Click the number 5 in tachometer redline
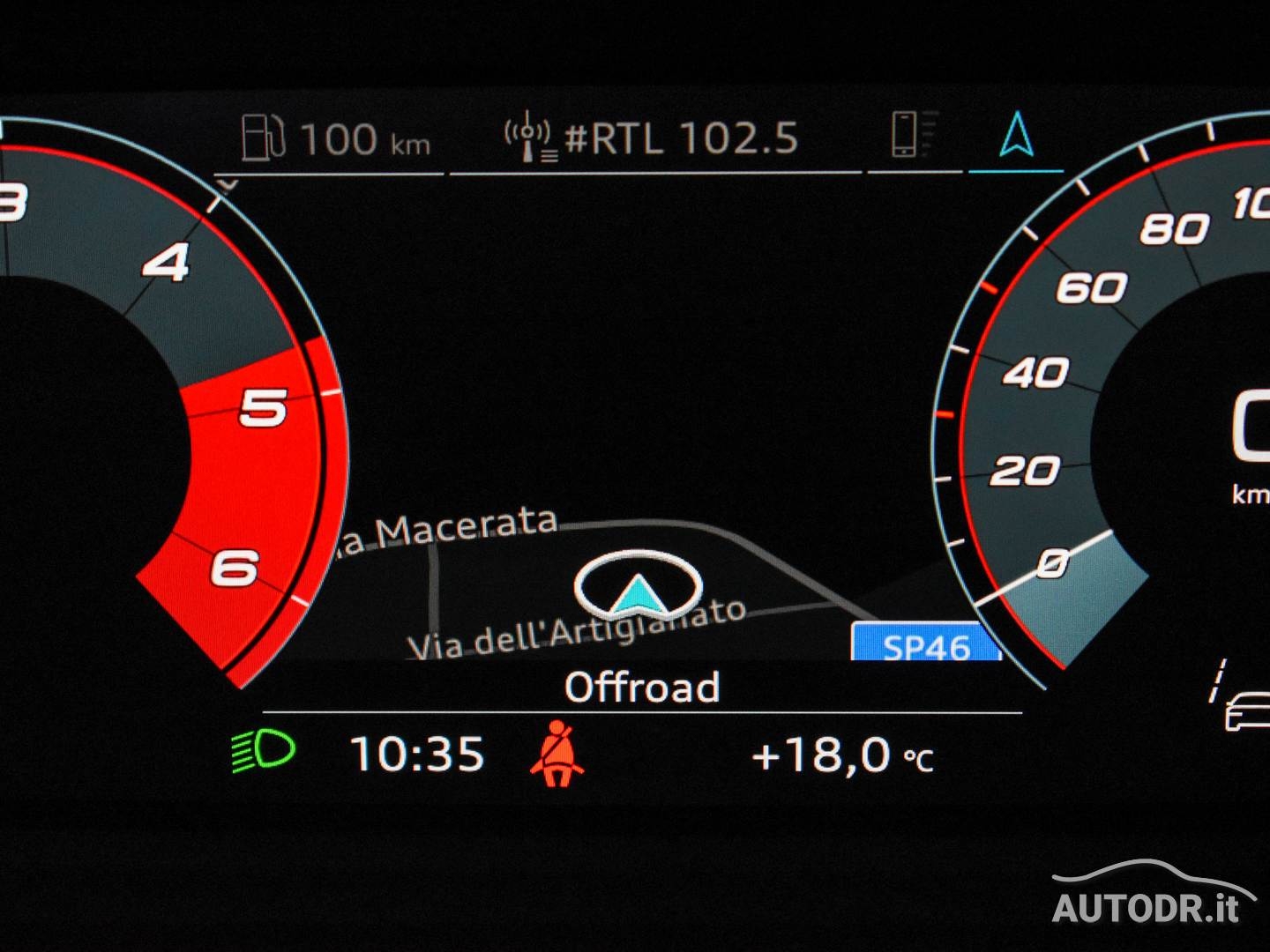Screen dimensions: 1270x952 (x=263, y=408)
